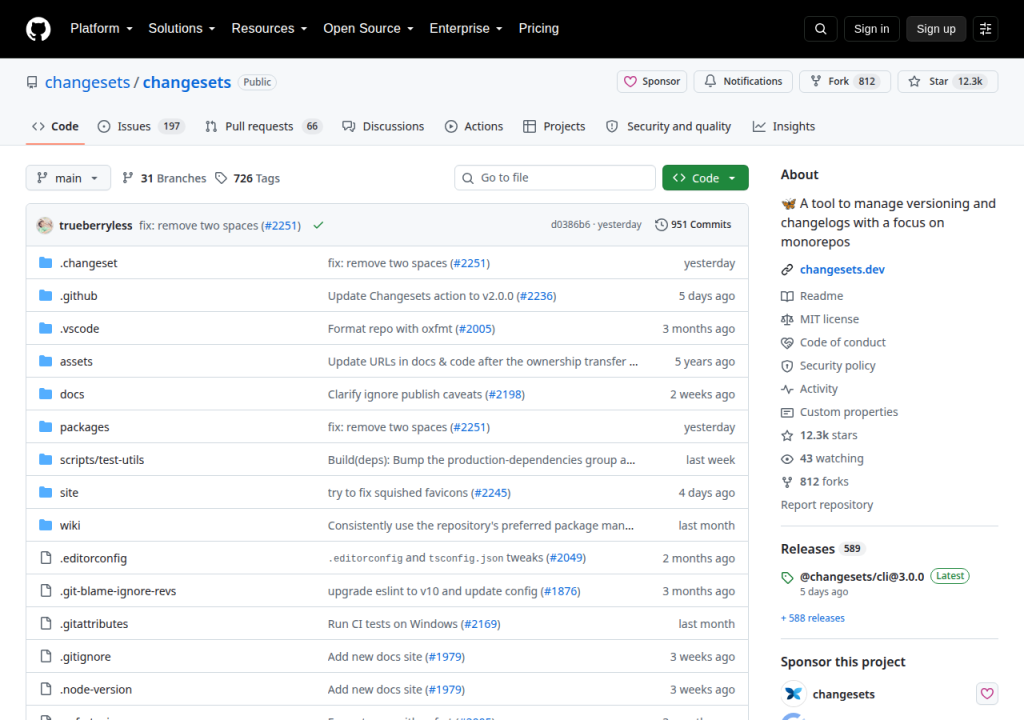Click the fork icon next to 812 forks

coord(787,482)
